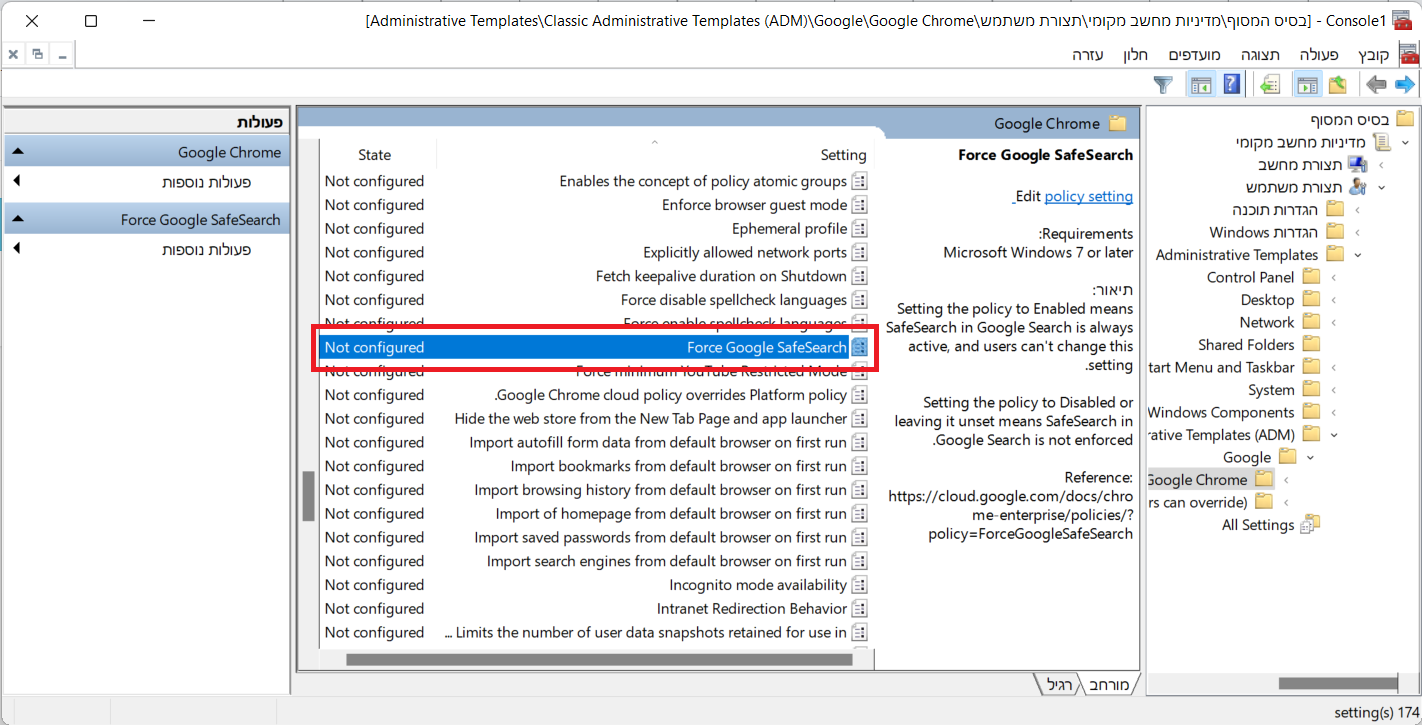
Task: Click the policy icon for Explicitly allowed network ports
Action: pos(859,253)
